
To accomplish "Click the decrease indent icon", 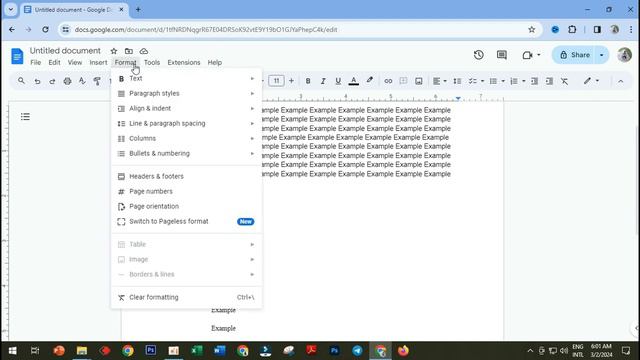I will pos(534,81).
